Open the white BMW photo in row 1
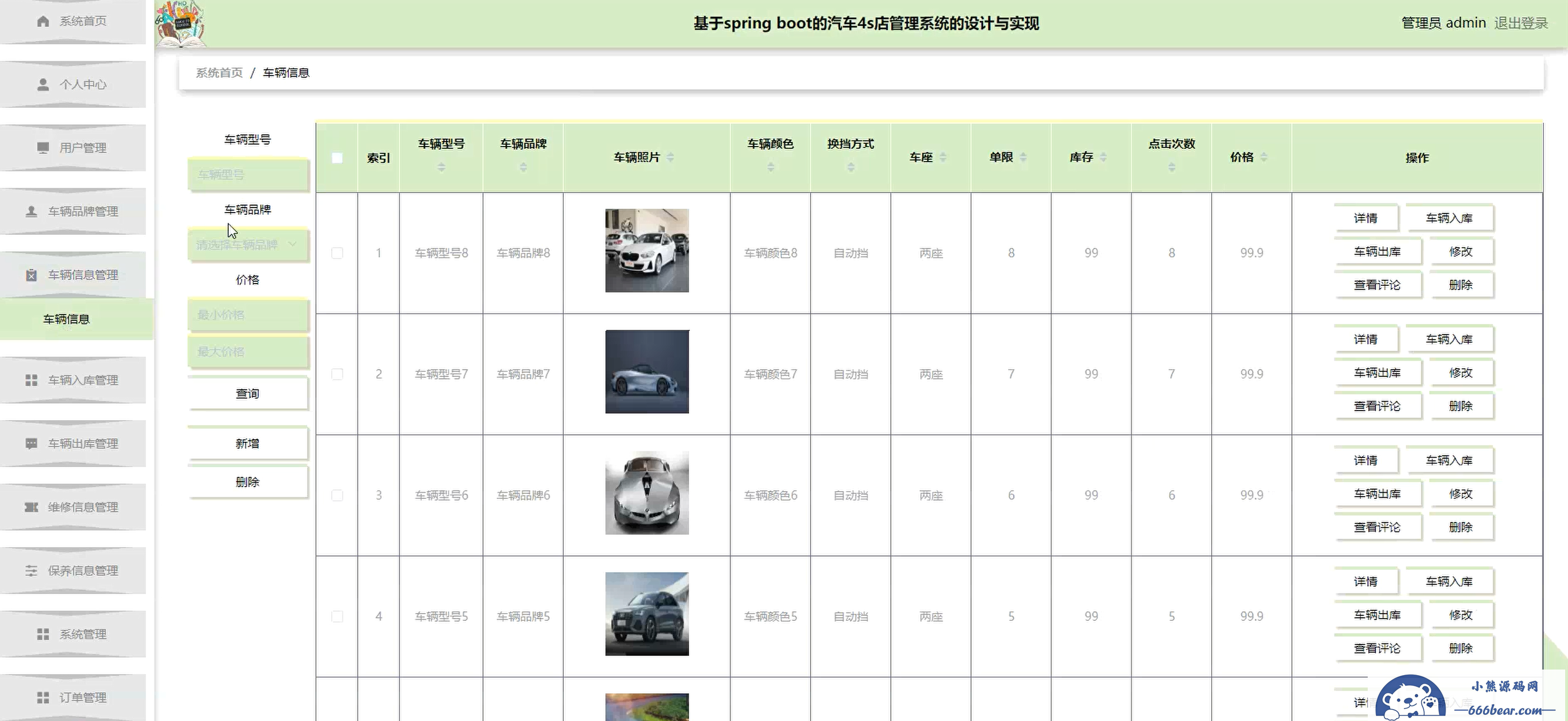Image resolution: width=1568 pixels, height=721 pixels. [x=647, y=251]
